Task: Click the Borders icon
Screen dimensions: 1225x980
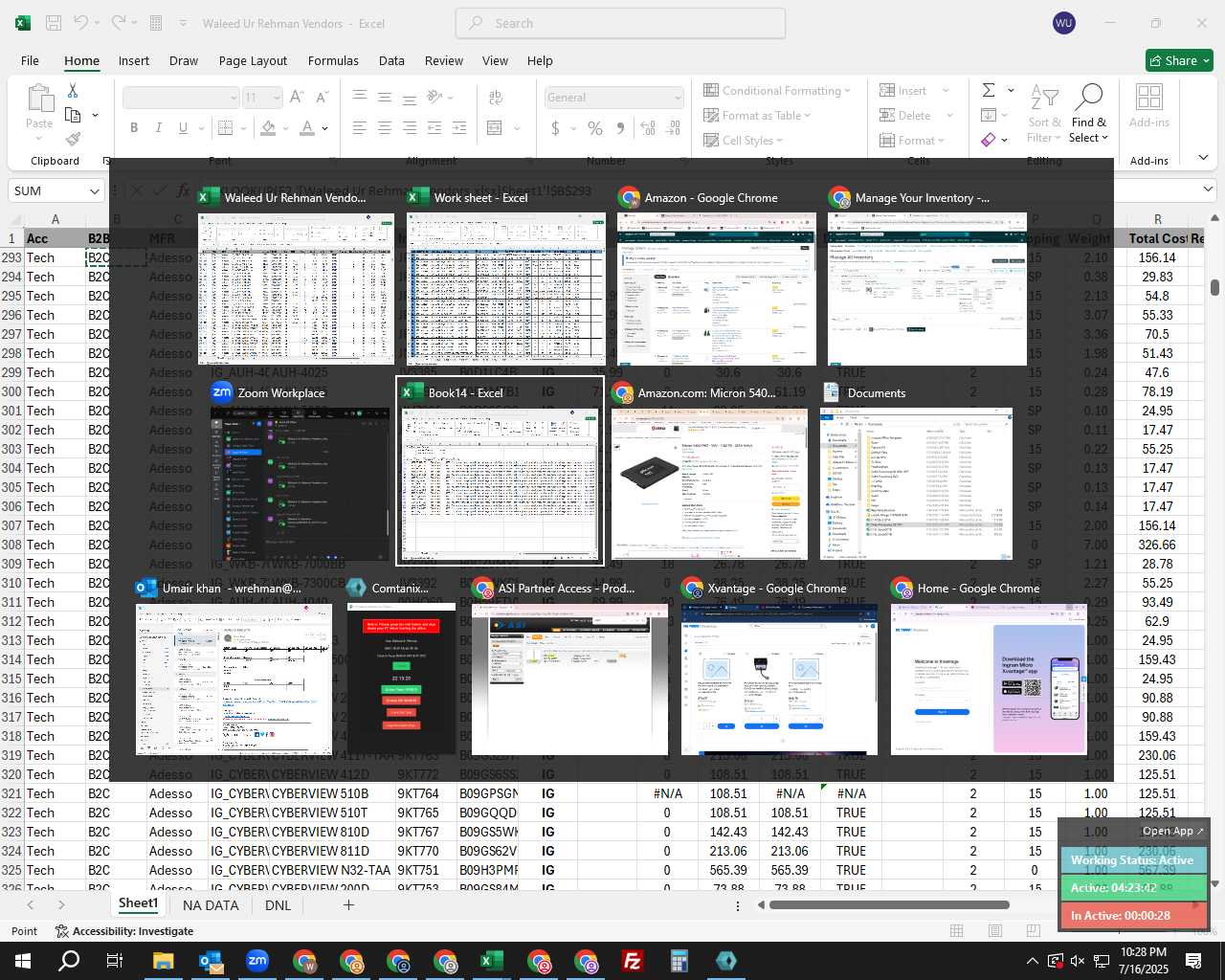Action: [x=226, y=127]
